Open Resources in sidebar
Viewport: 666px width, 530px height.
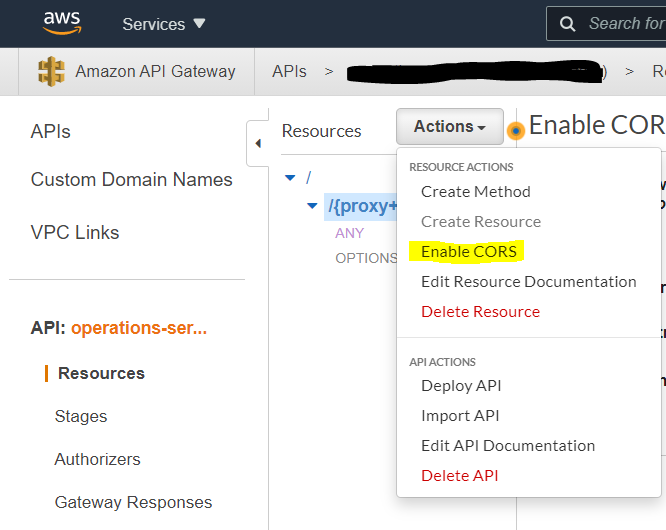(102, 373)
